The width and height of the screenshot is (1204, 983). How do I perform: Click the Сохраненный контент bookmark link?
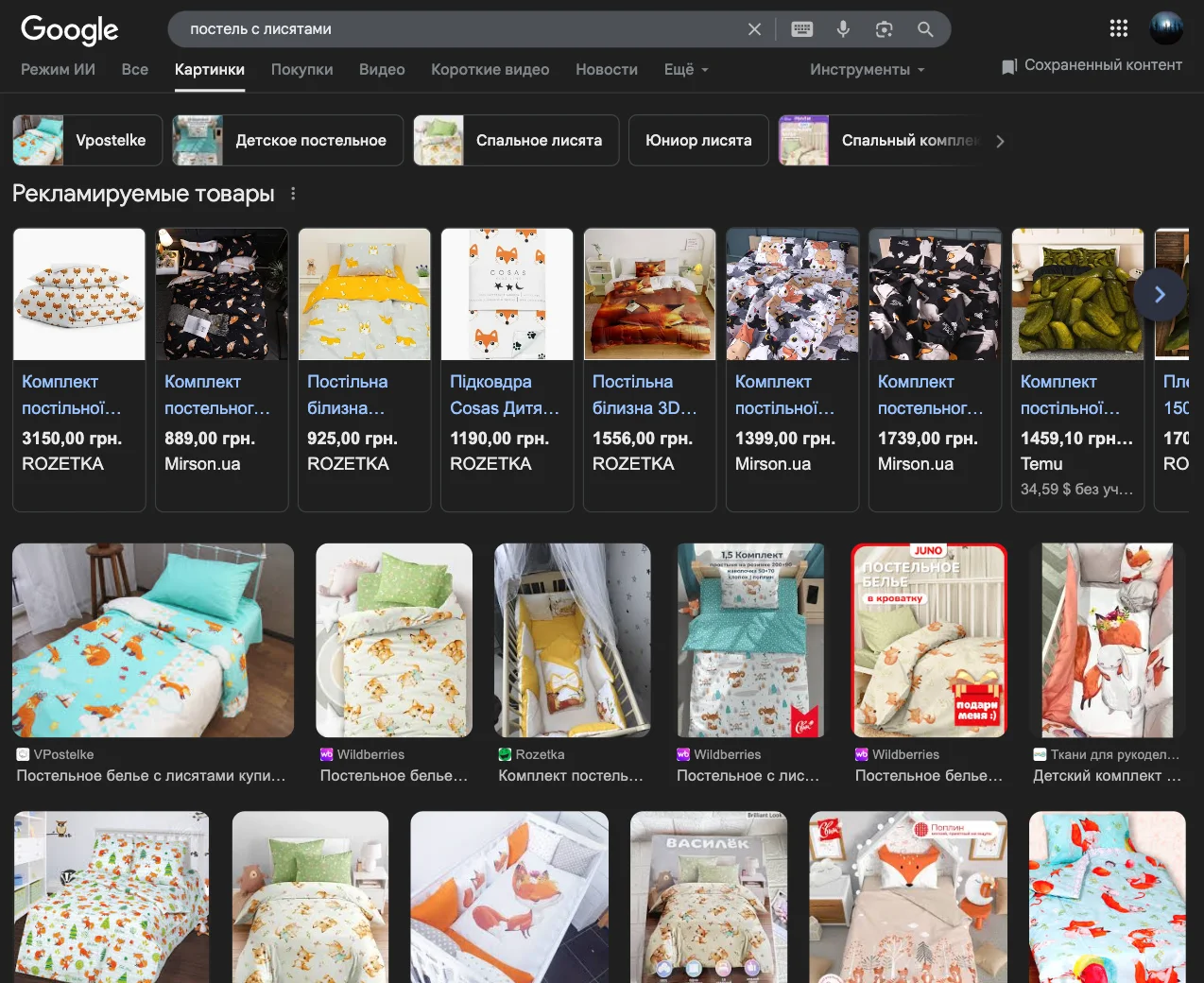[x=1092, y=65]
